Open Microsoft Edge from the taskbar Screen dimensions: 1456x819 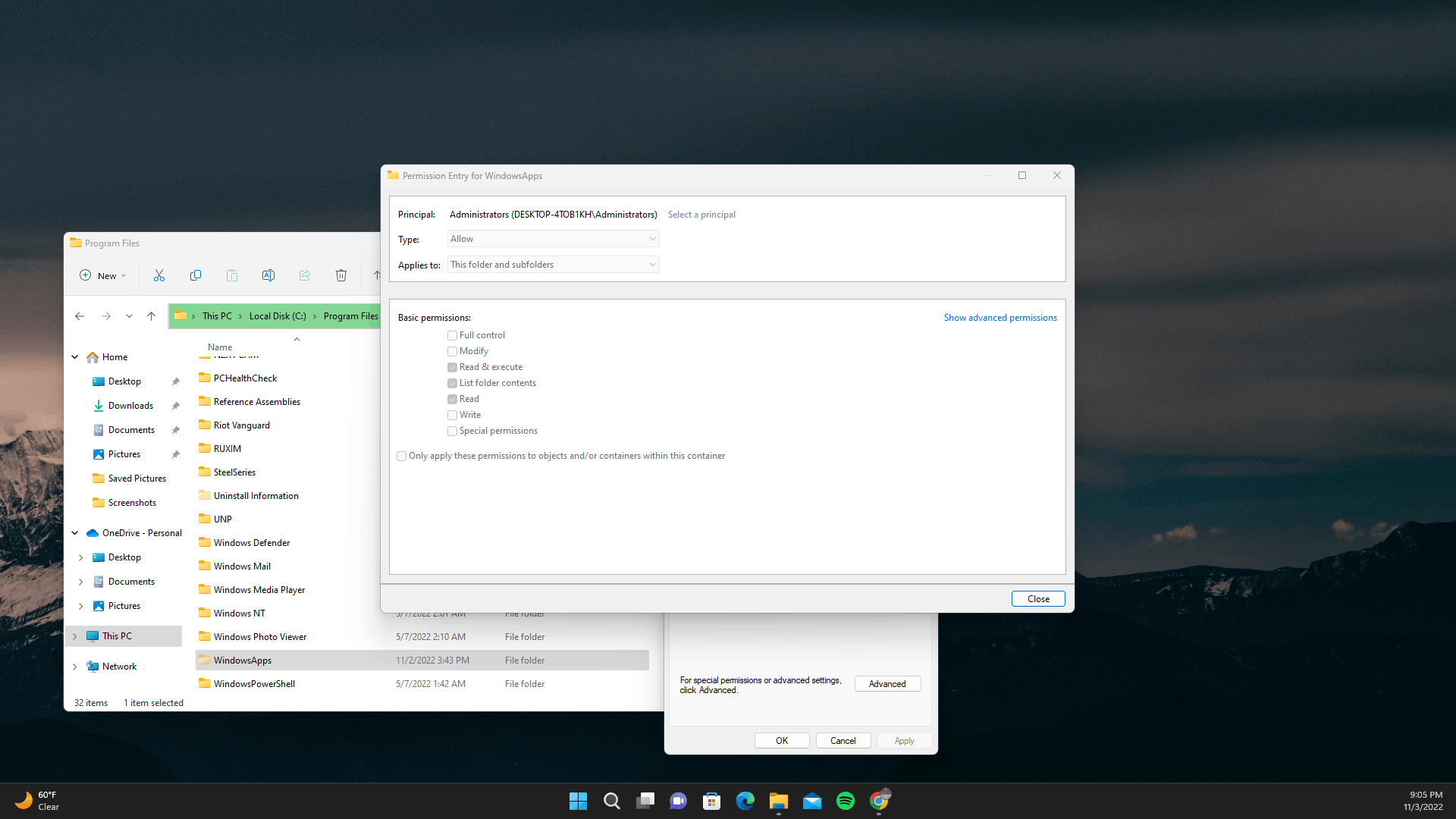[745, 801]
